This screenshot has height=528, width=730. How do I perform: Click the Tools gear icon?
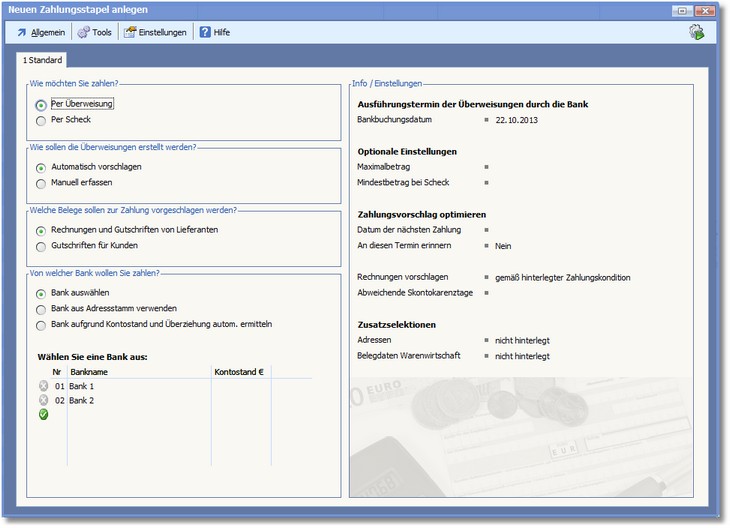[x=83, y=32]
